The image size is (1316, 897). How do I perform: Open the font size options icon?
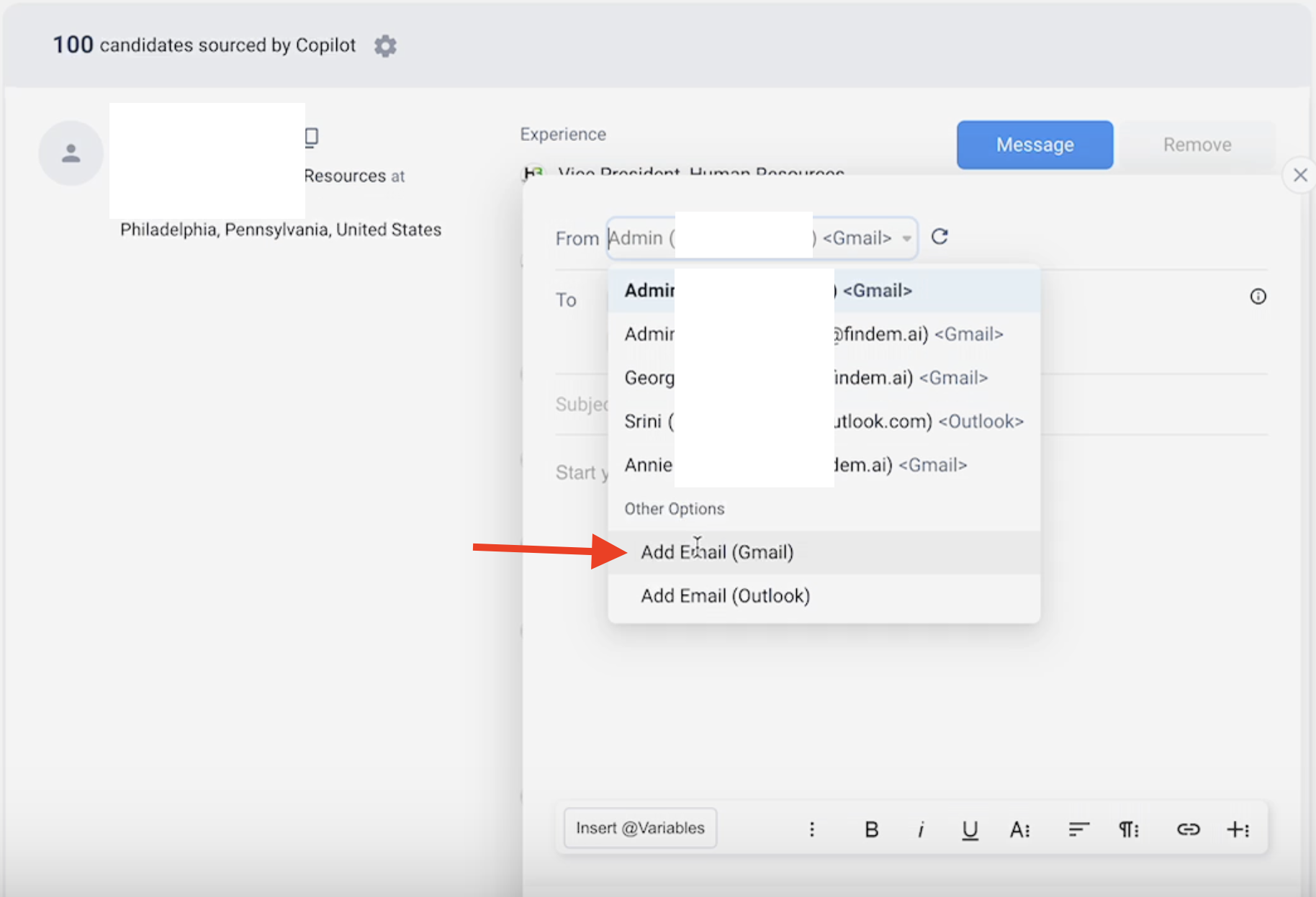click(x=1019, y=829)
